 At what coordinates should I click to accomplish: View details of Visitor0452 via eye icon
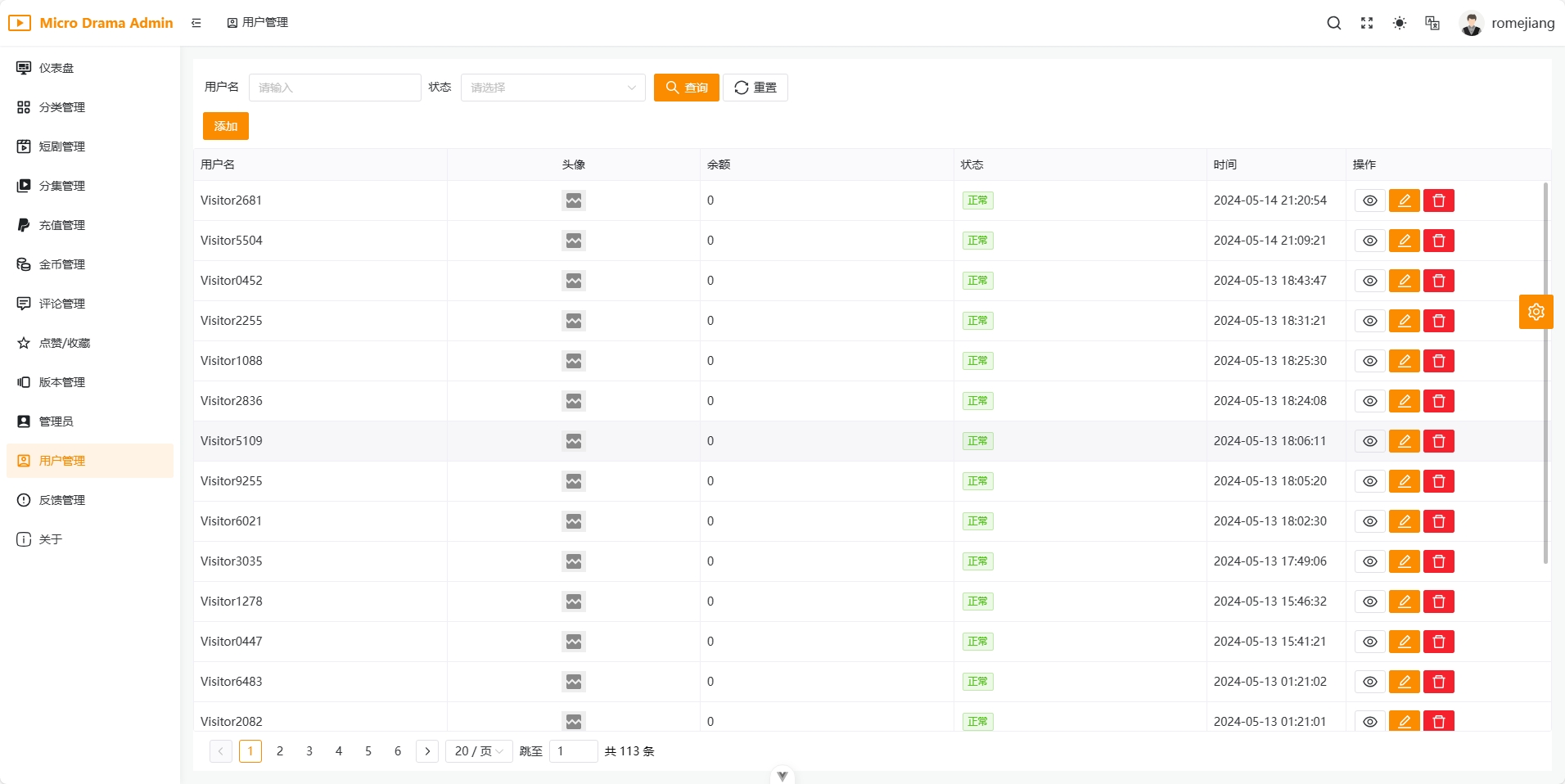click(1369, 281)
